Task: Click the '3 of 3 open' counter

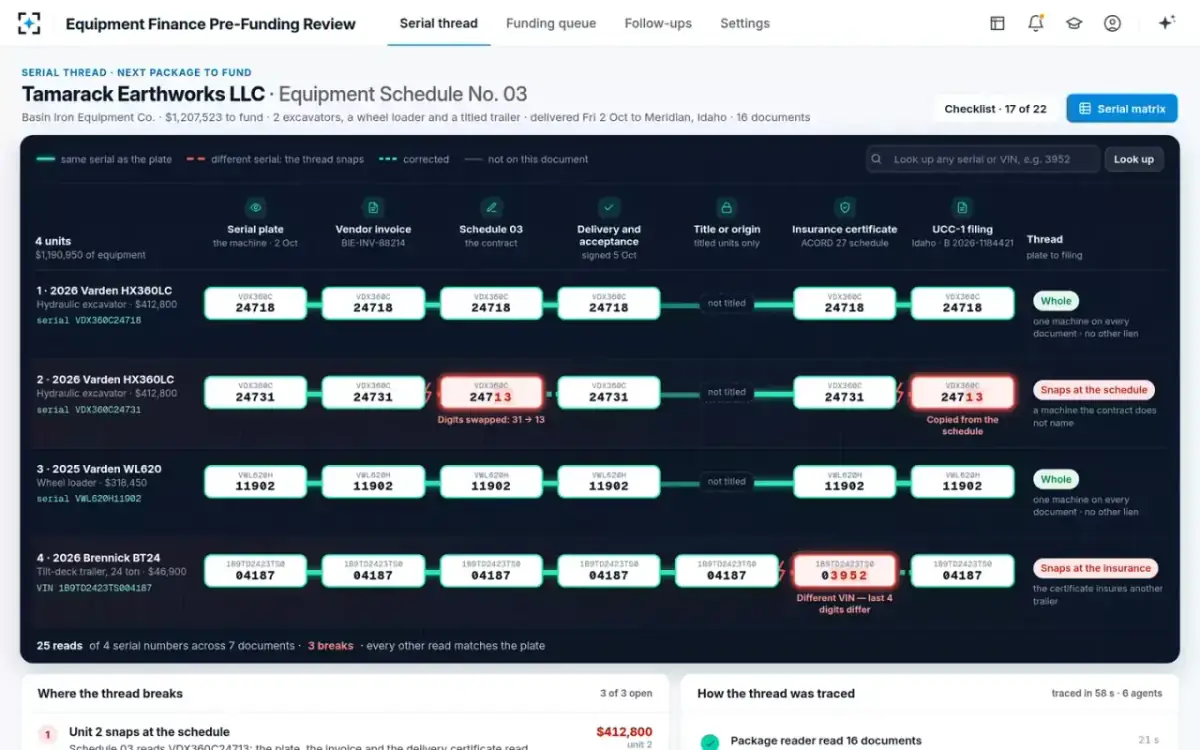Action: point(626,693)
